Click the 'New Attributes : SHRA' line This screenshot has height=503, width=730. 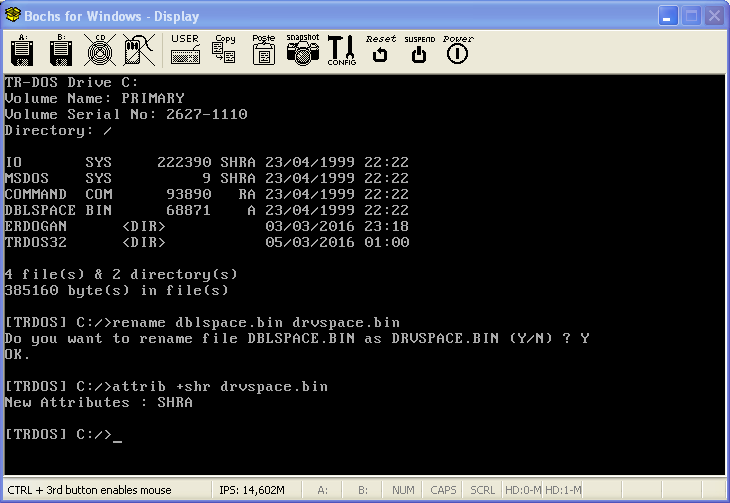click(99, 402)
